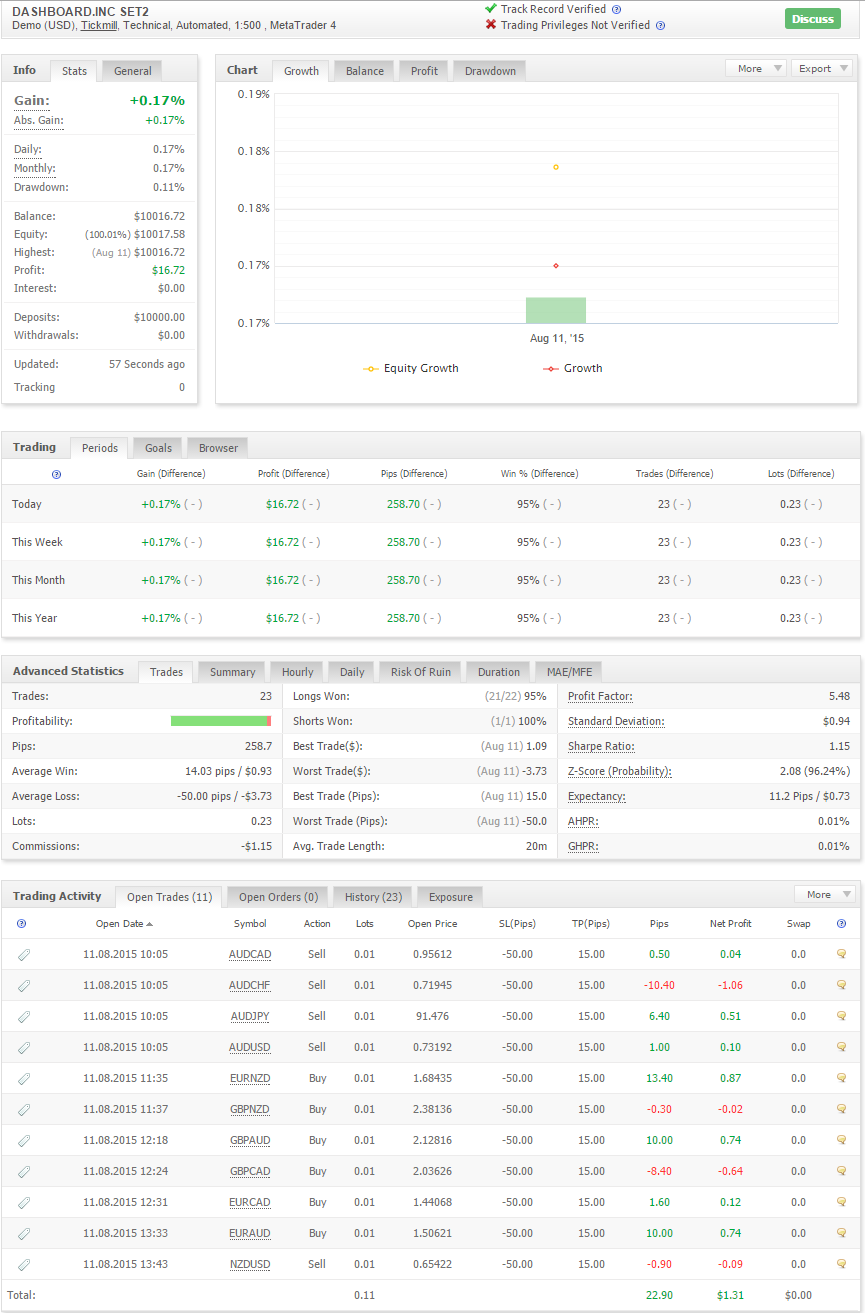Click the Abs. Gain label
Image resolution: width=865 pixels, height=1313 pixels.
point(39,120)
